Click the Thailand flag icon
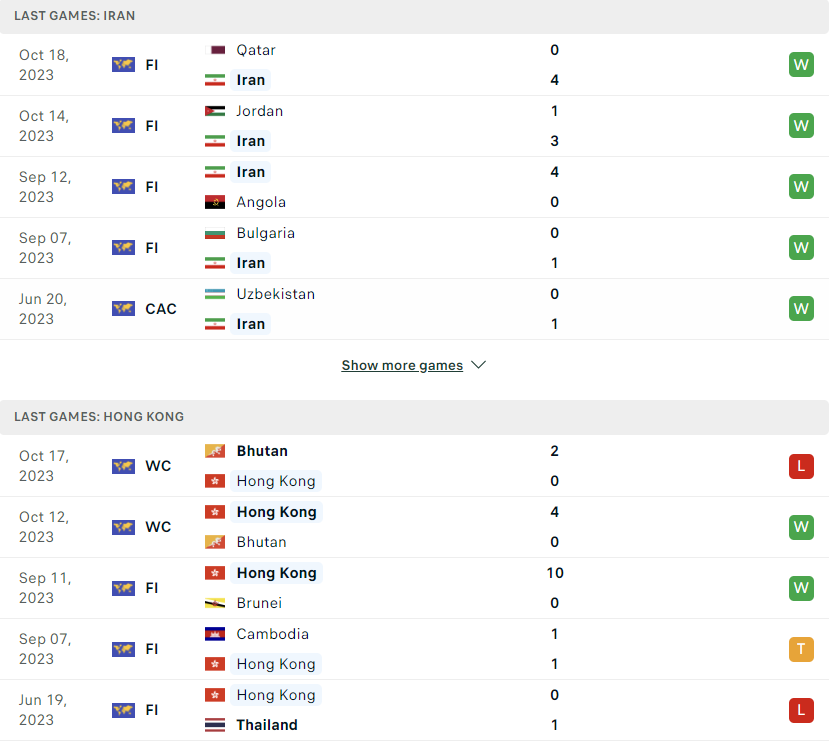The width and height of the screenshot is (829, 741). (215, 725)
